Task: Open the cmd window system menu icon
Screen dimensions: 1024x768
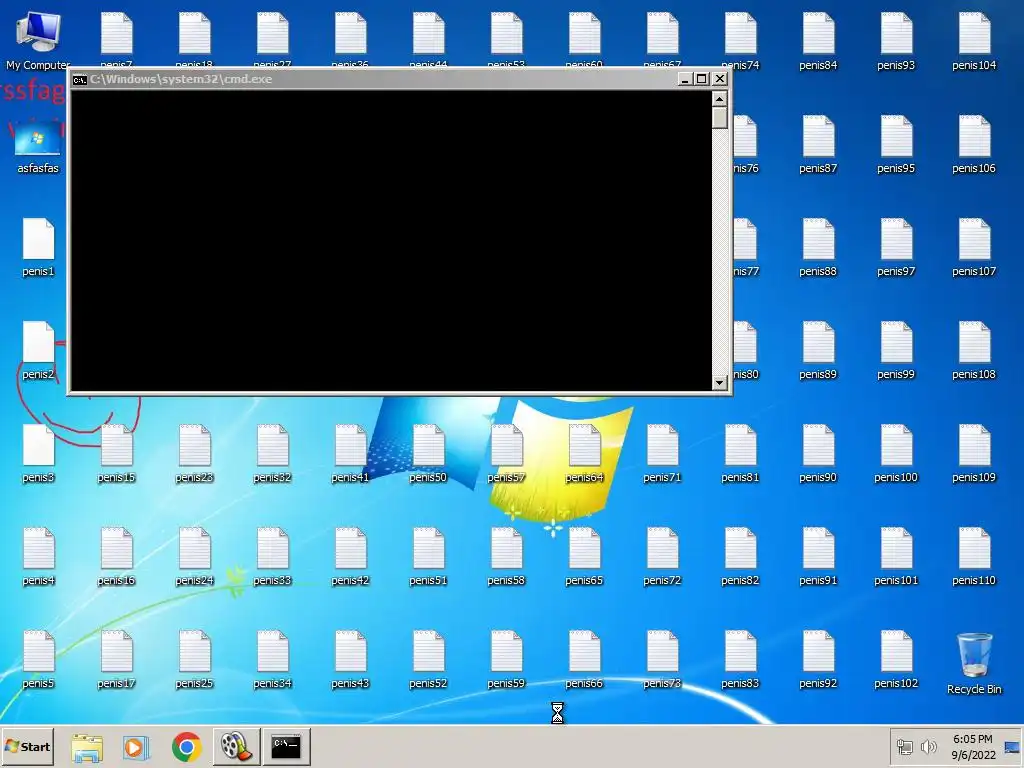Action: [80, 80]
